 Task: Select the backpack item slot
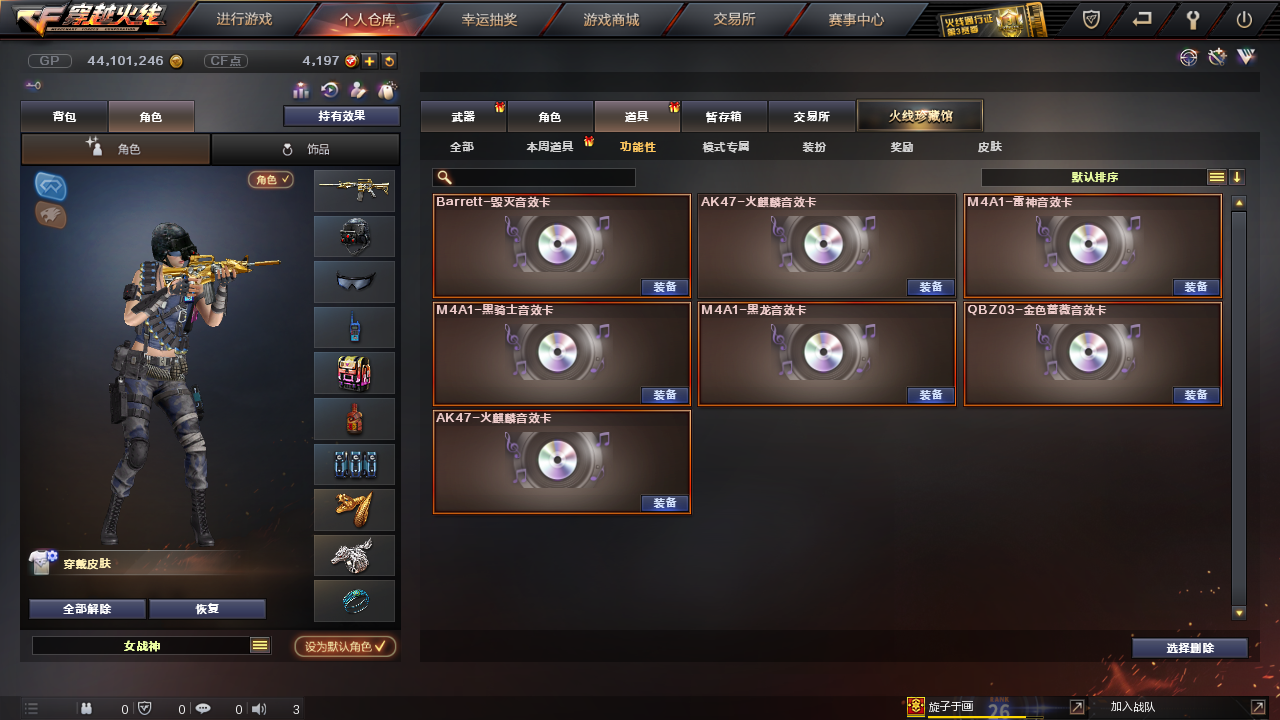point(355,373)
